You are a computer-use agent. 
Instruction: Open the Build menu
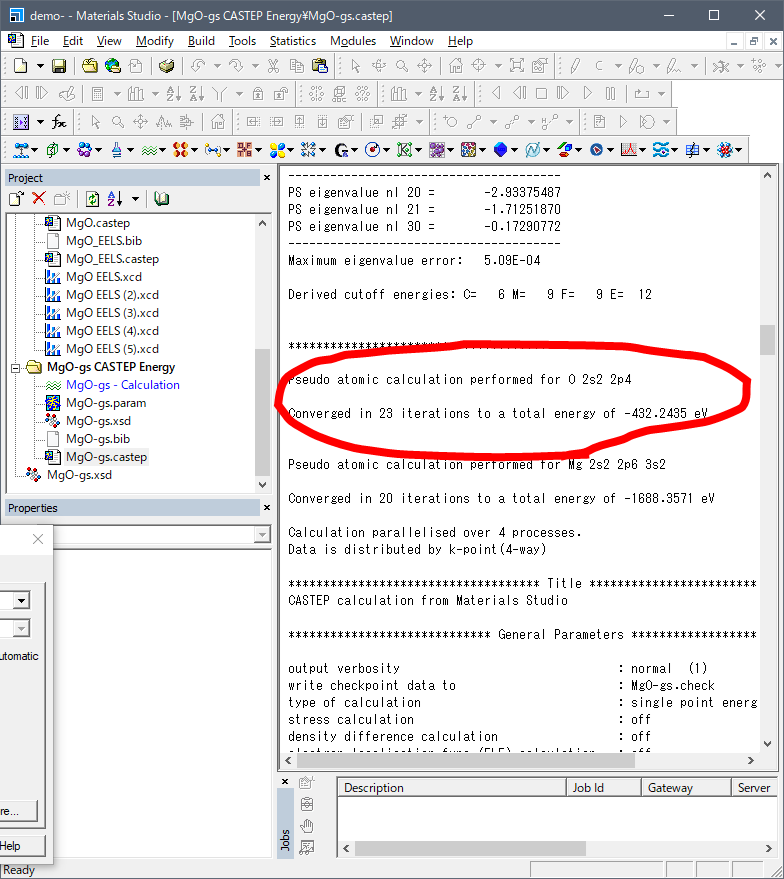(201, 41)
